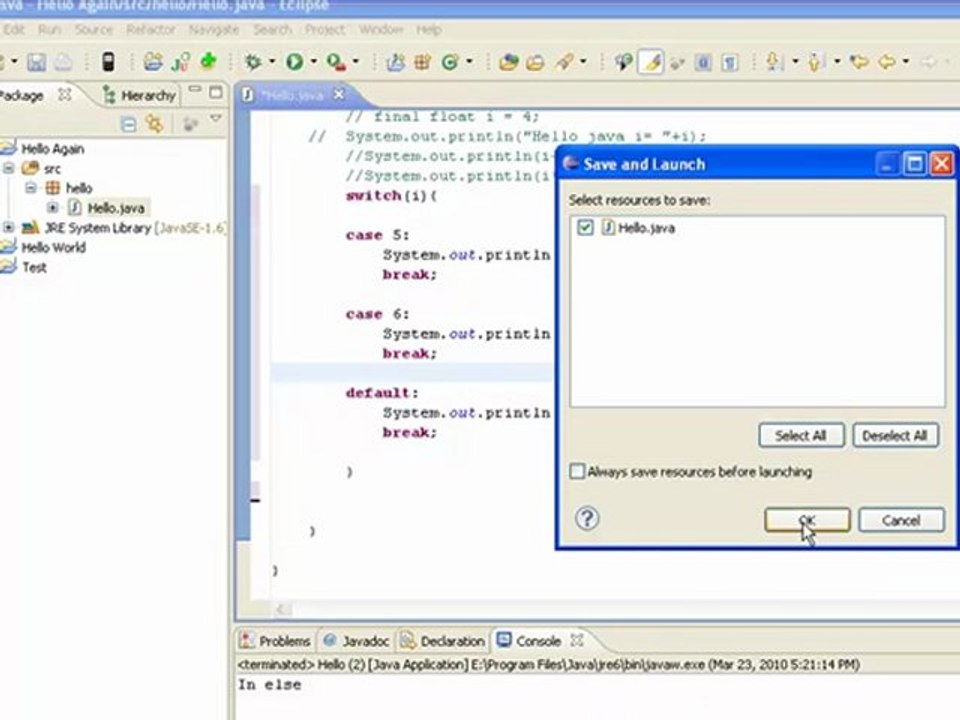
Task: Open the External Tools dropdown arrow
Action: (355, 61)
